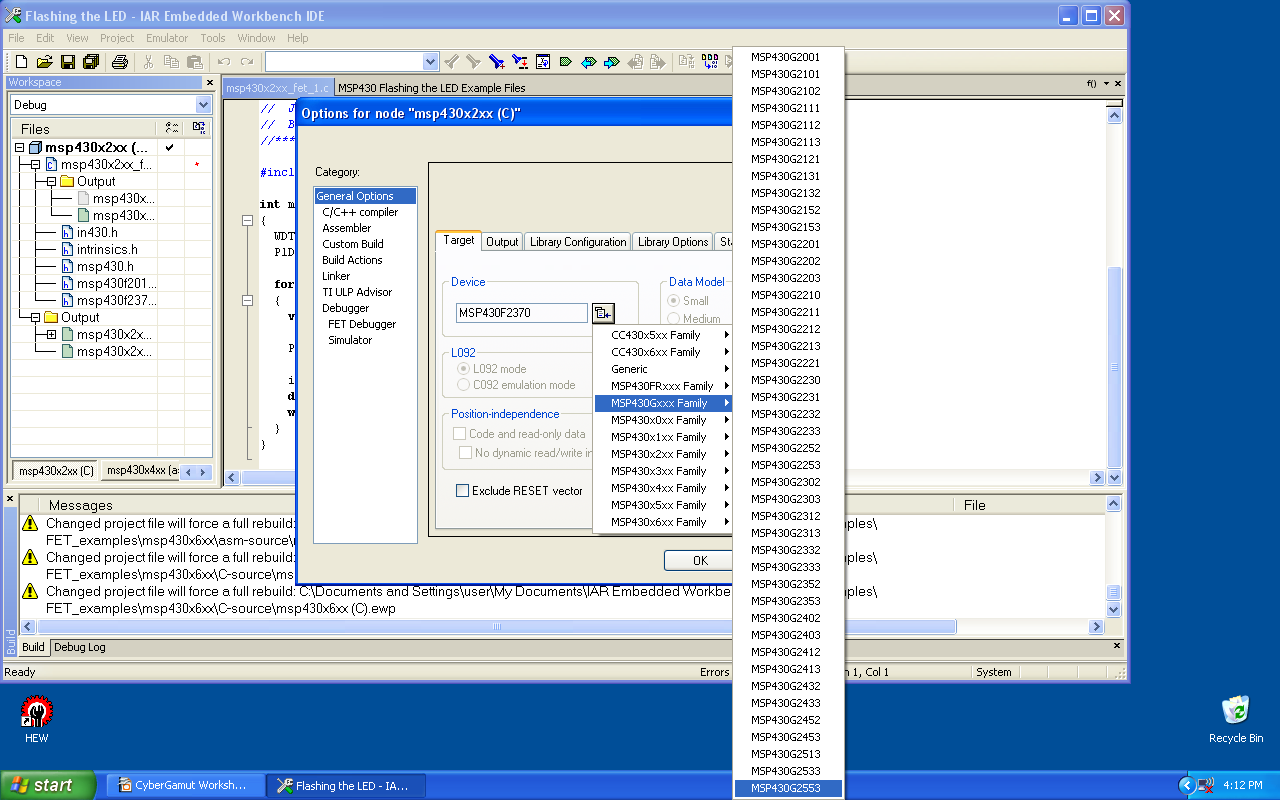Screen dimensions: 1280x800
Task: Select the C092 emulation mode radio button
Action: click(x=463, y=385)
